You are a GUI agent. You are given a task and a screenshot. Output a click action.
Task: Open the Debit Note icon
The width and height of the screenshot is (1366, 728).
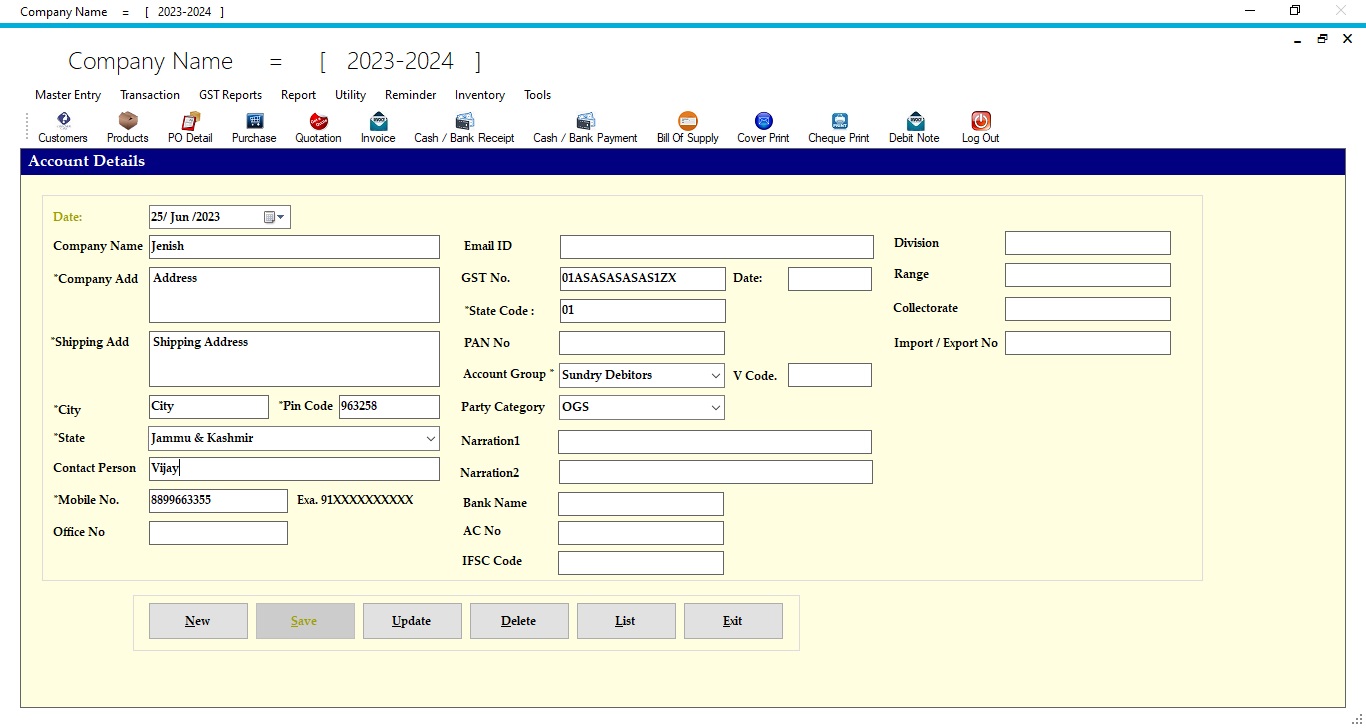point(914,121)
